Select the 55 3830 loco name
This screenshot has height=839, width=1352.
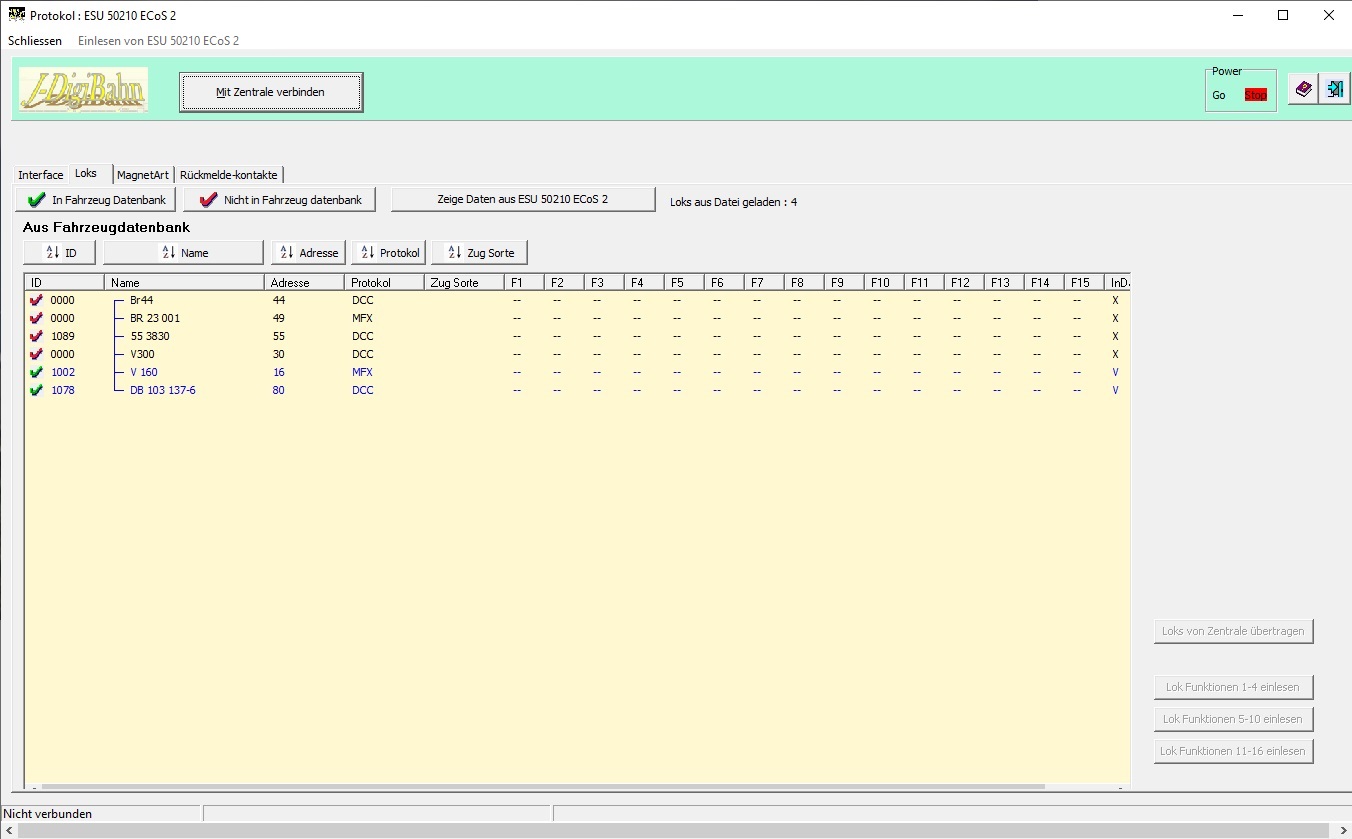pos(150,336)
